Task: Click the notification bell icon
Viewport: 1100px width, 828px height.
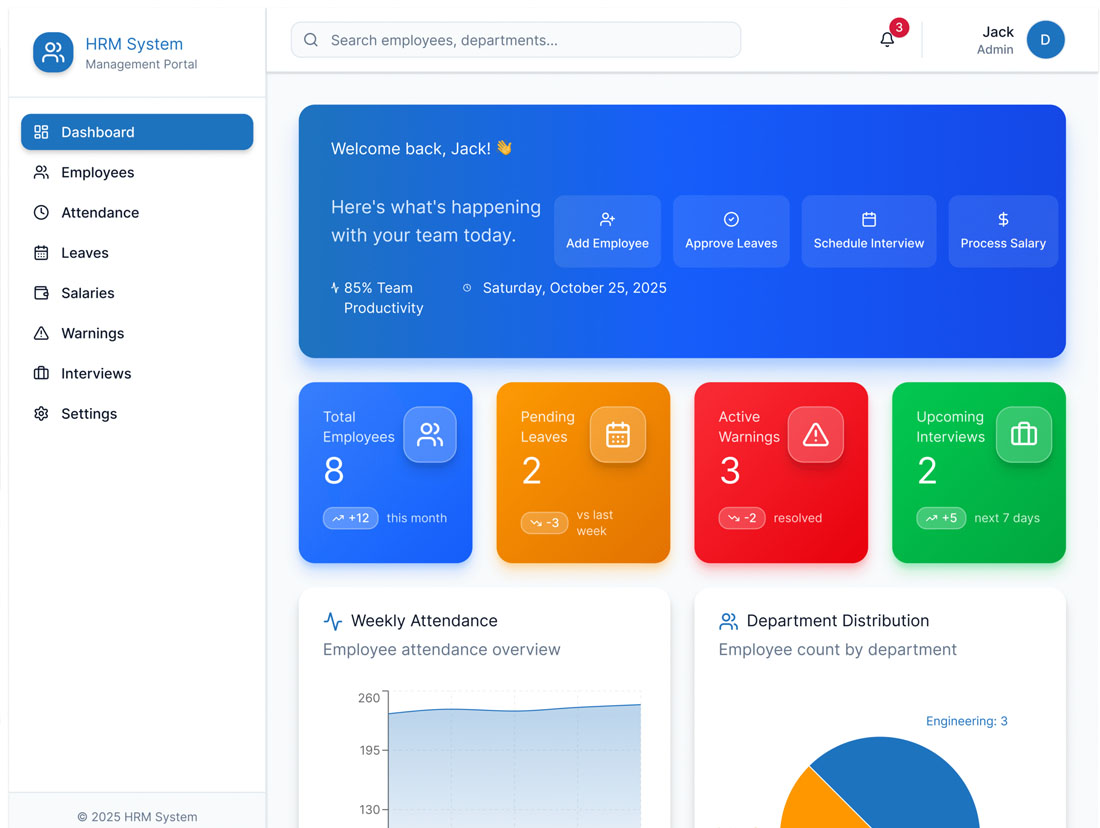Action: pos(887,40)
